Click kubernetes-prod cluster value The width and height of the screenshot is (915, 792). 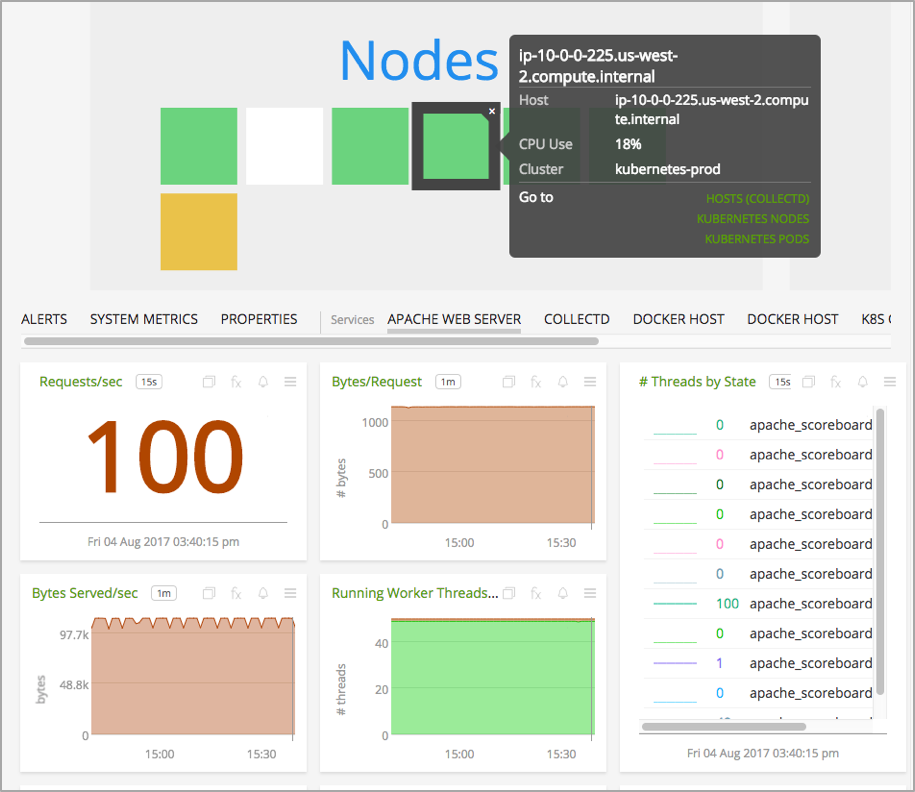click(x=668, y=169)
